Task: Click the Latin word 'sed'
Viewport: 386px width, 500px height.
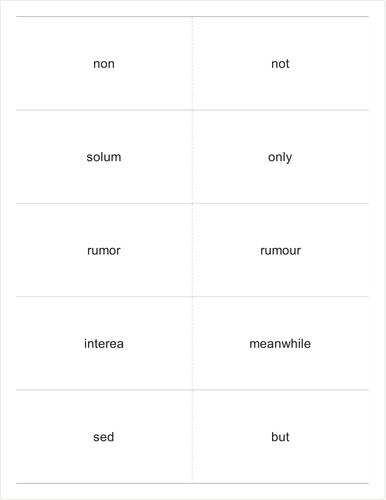Action: 104,437
